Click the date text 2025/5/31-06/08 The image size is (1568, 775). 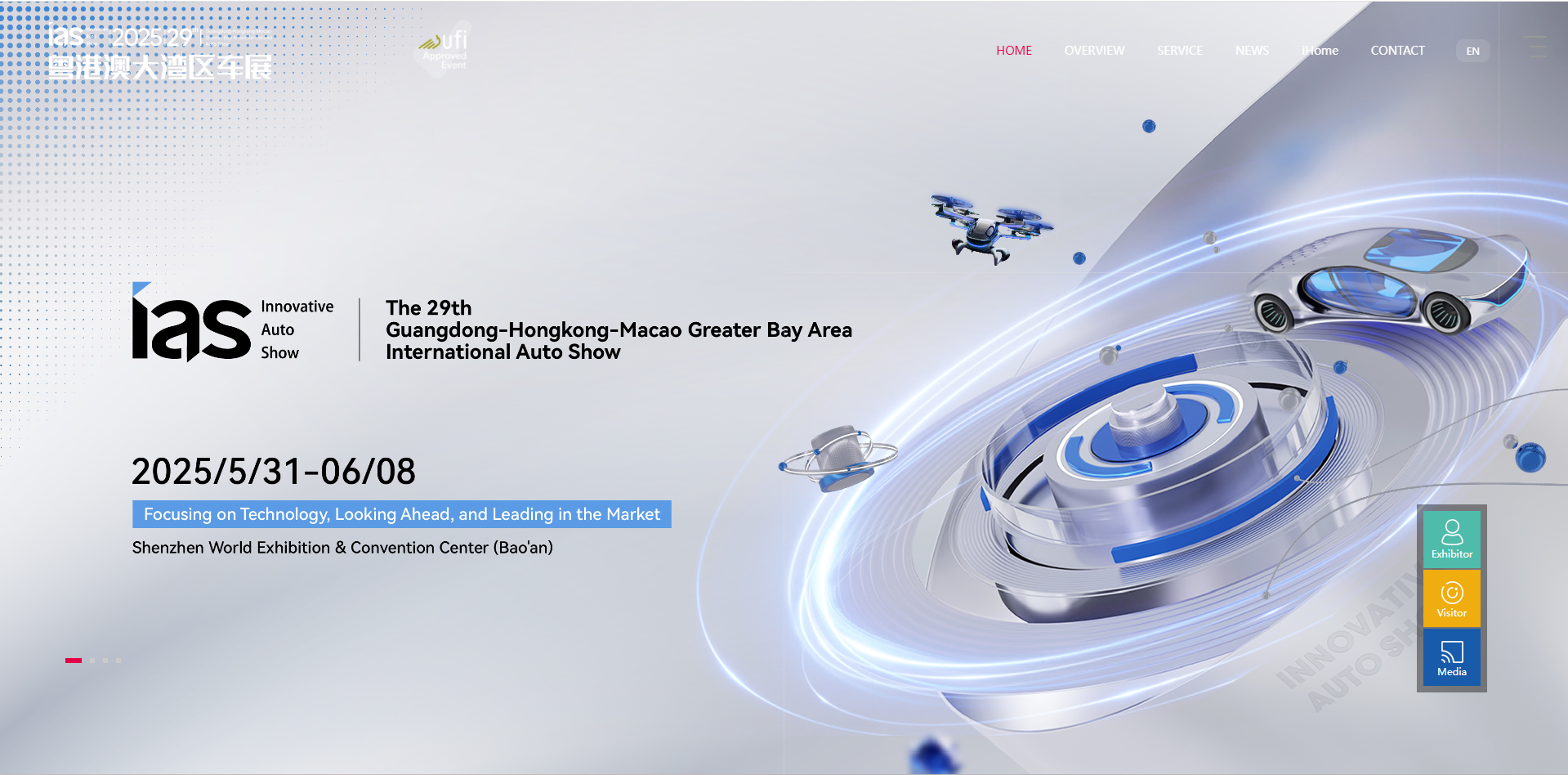[x=274, y=472]
